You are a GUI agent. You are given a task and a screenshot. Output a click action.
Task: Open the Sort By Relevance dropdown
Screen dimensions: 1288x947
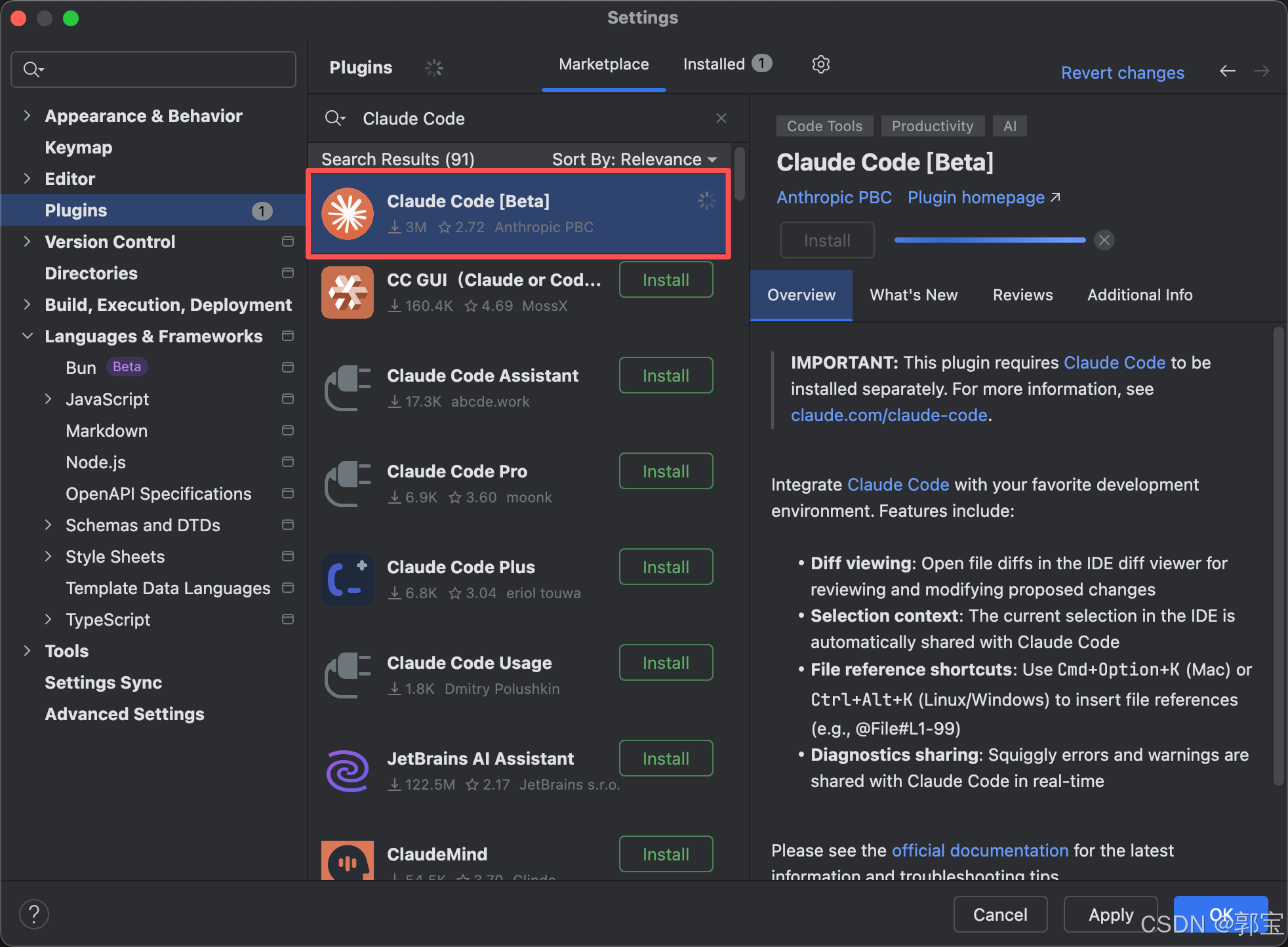634,159
